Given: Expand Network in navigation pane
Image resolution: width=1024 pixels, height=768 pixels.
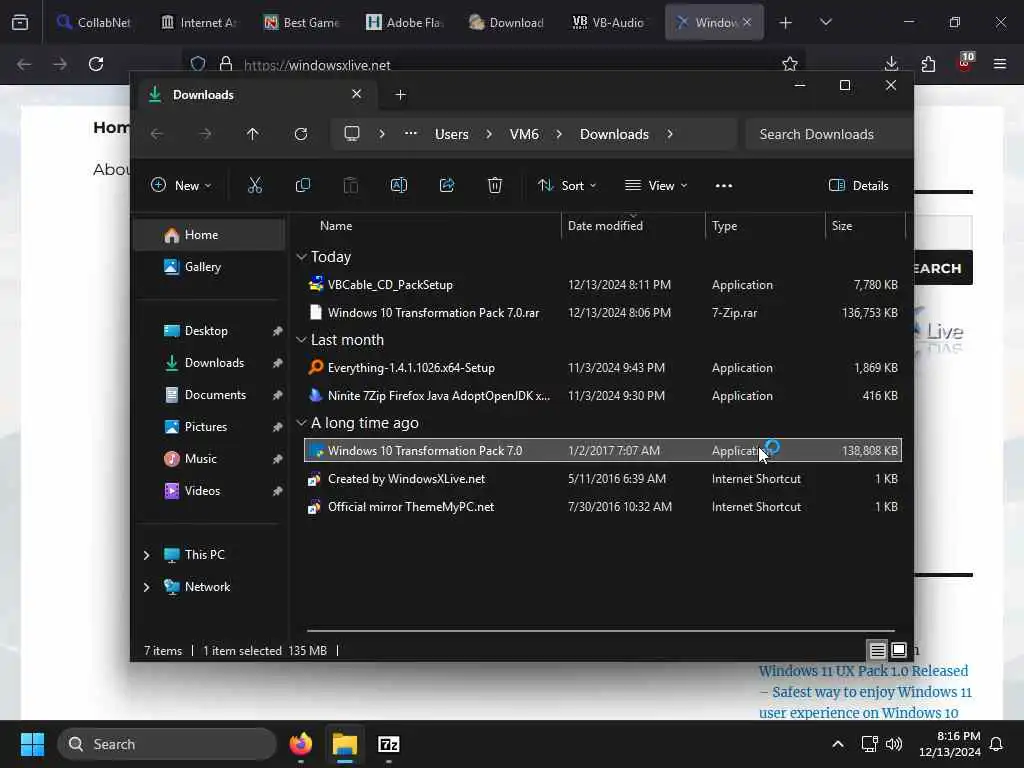Looking at the screenshot, I should click(146, 586).
